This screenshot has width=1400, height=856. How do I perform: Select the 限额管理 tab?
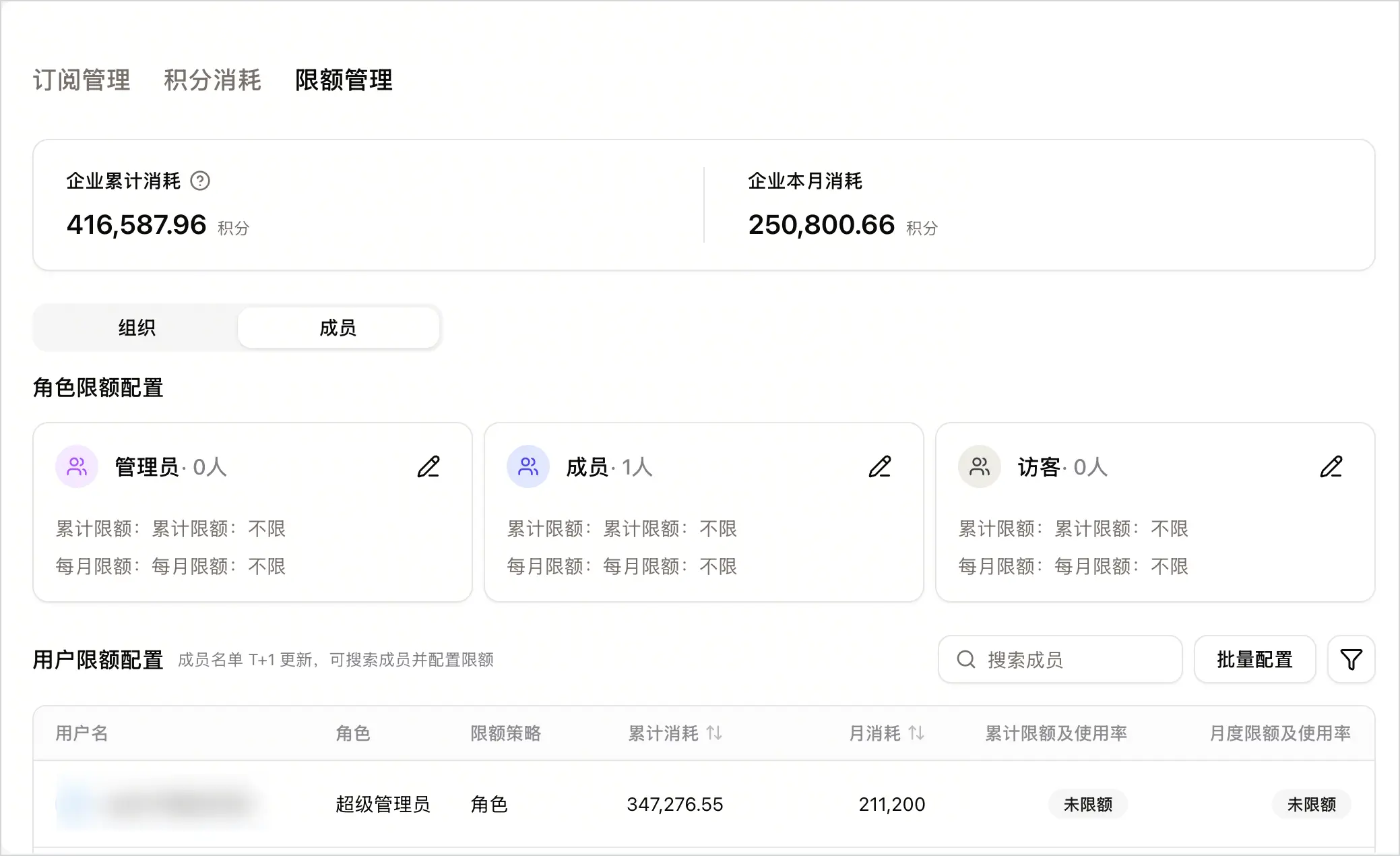coord(344,80)
